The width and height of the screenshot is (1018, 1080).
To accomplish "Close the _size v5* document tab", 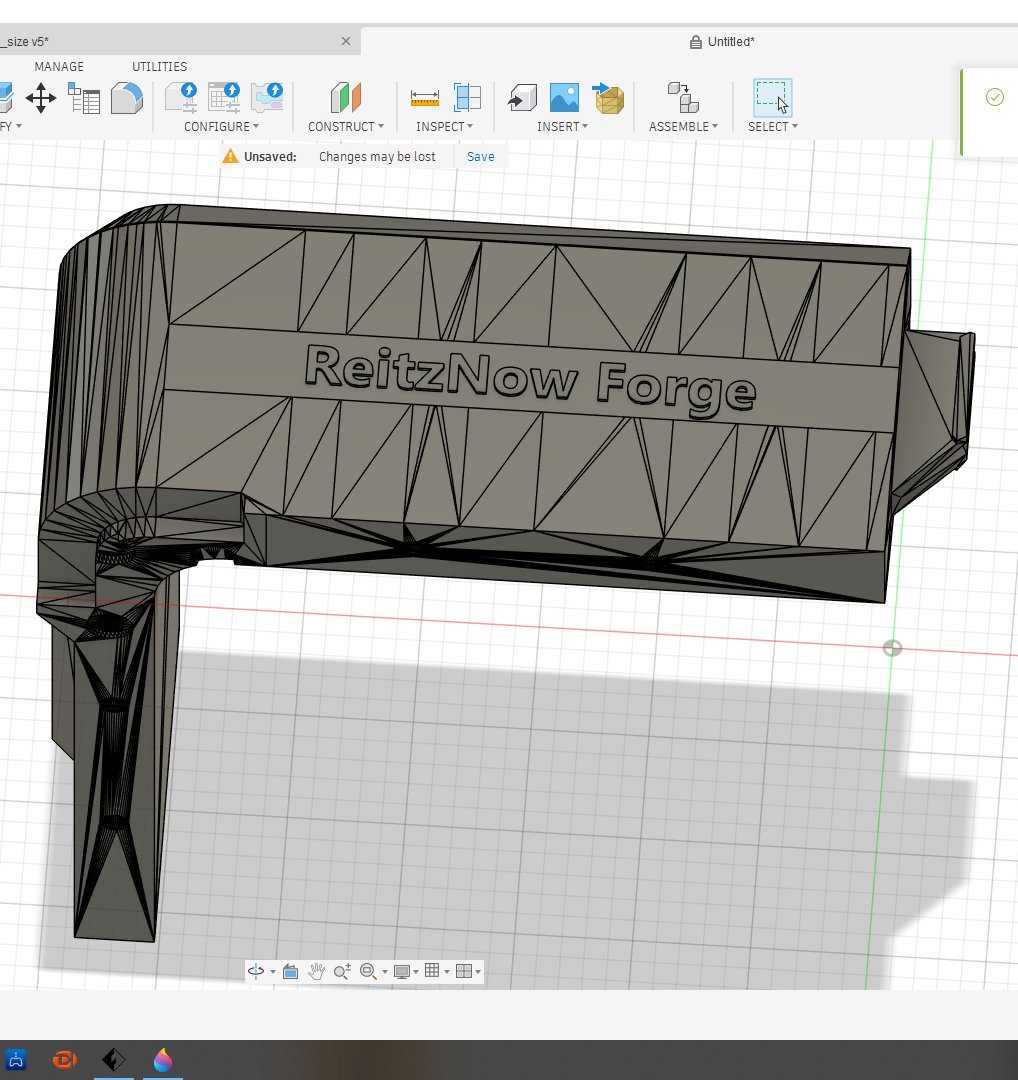I will point(346,41).
